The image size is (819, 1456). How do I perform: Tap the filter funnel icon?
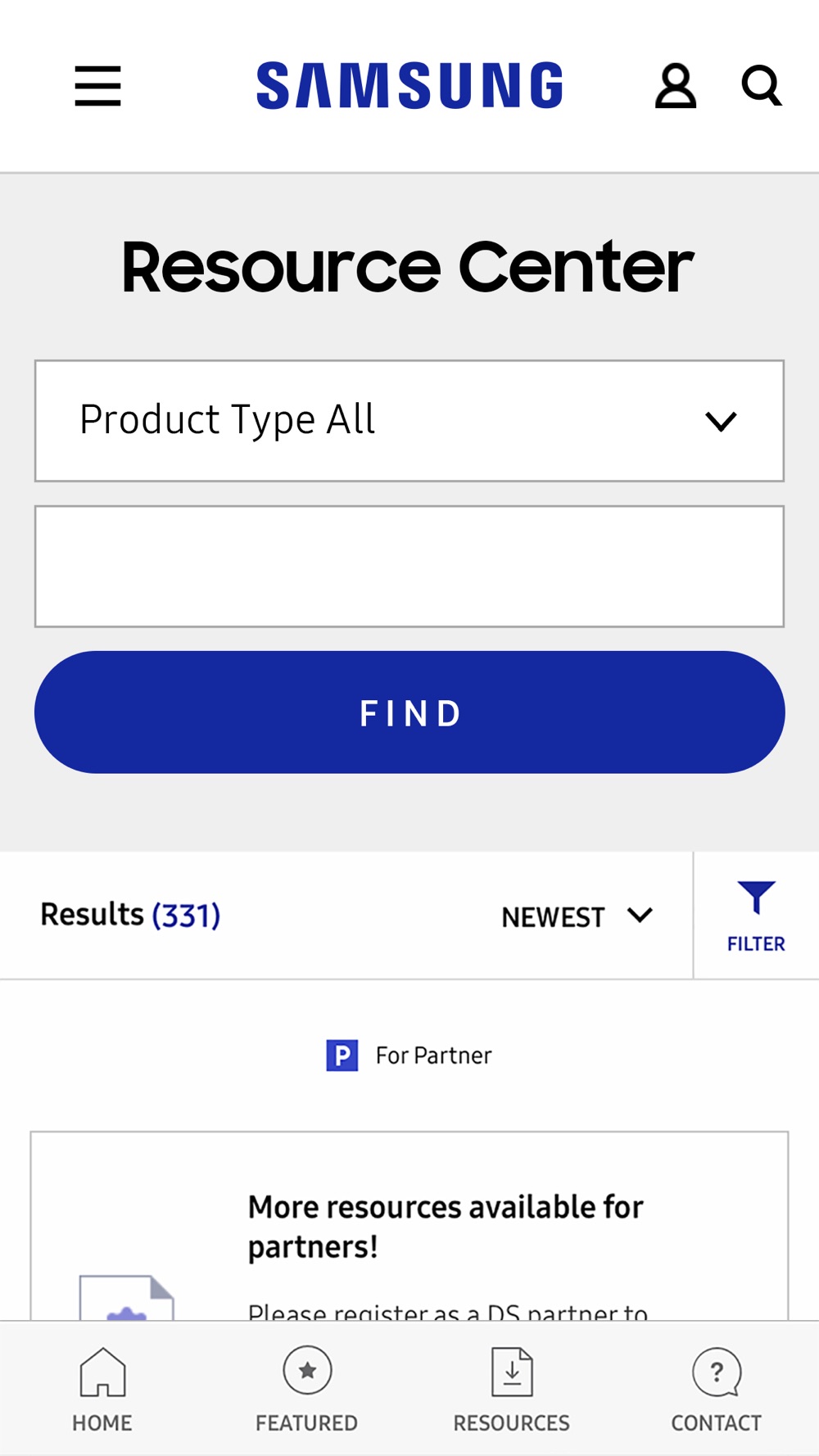click(756, 898)
